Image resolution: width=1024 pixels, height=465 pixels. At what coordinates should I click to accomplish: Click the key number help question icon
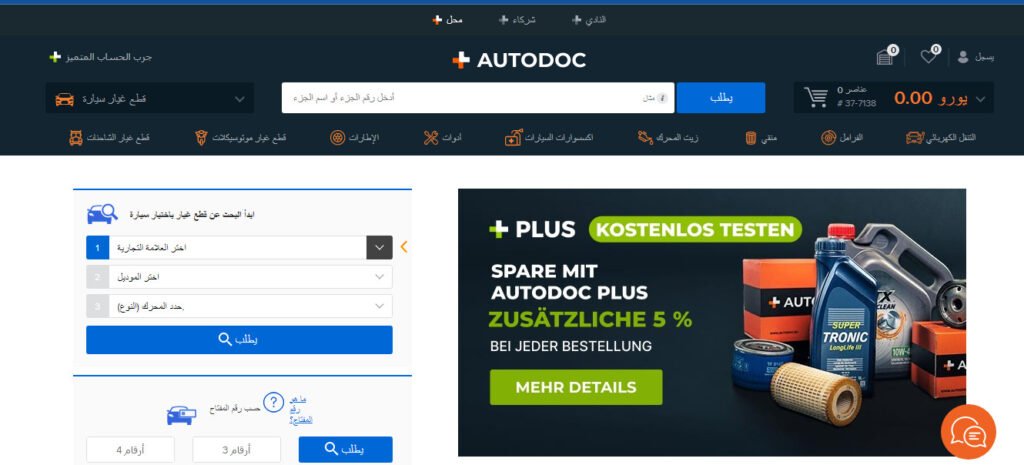click(x=274, y=402)
